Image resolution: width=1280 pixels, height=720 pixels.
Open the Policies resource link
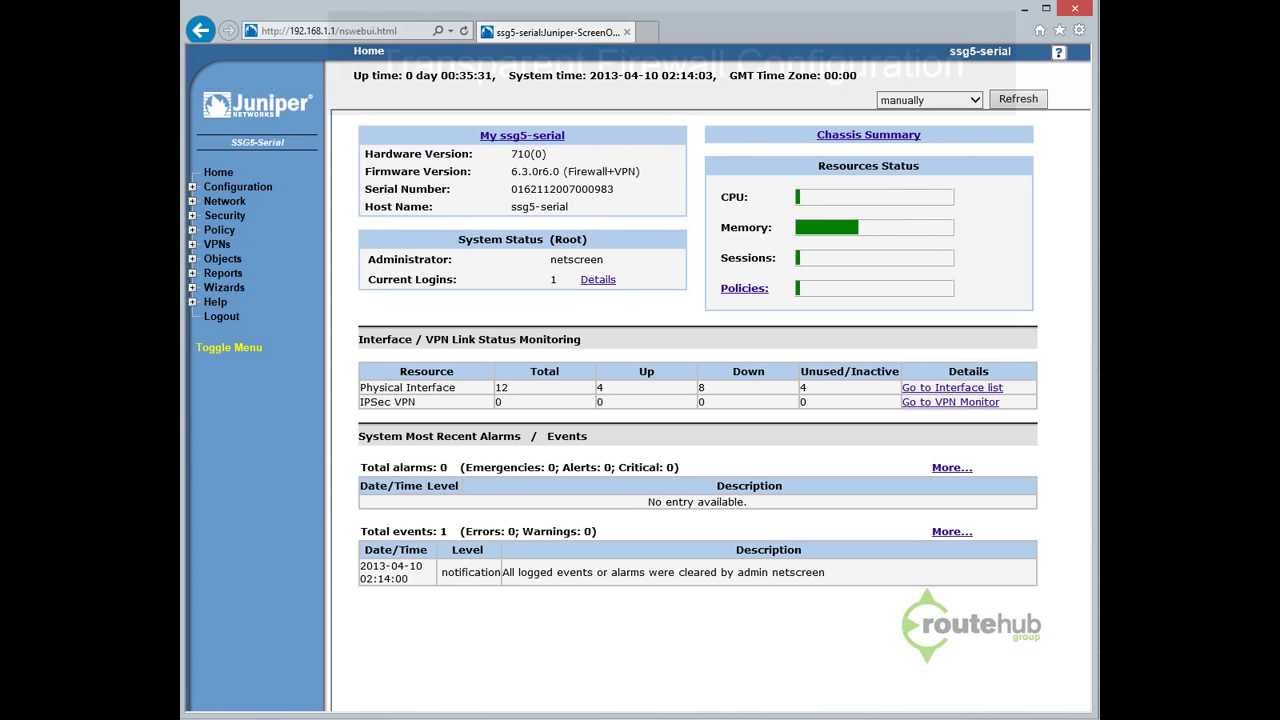pos(744,289)
